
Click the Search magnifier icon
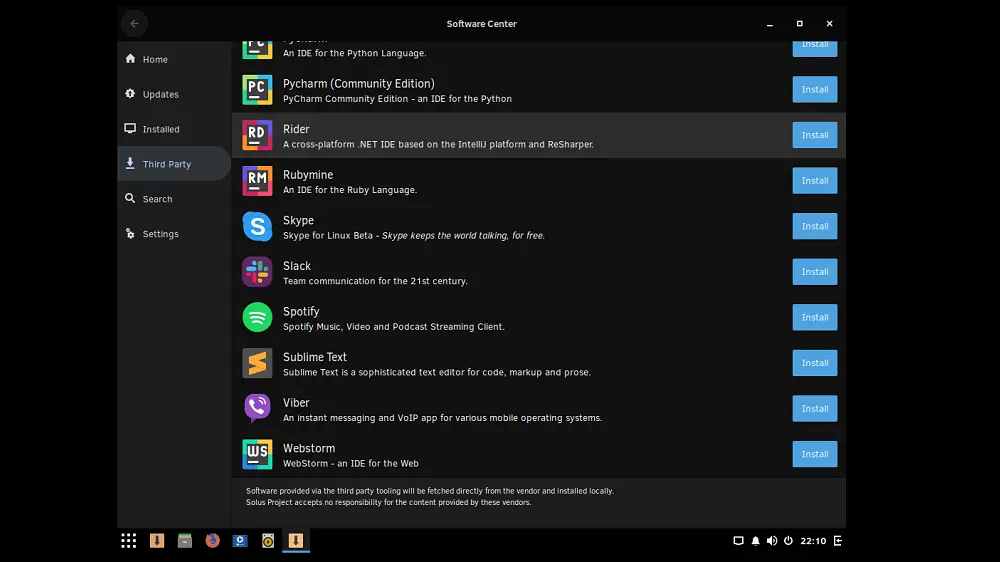tap(130, 198)
